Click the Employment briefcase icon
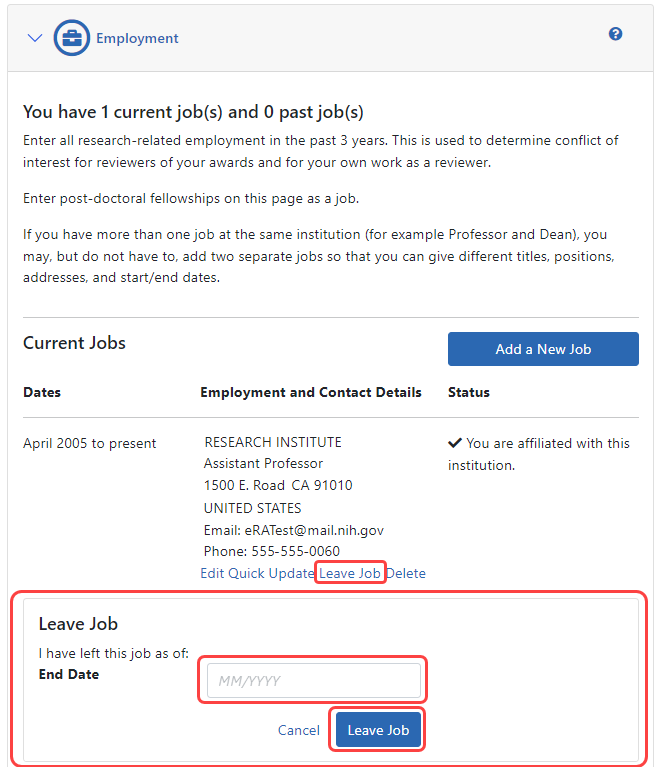This screenshot has height=767, width=661. (71, 38)
